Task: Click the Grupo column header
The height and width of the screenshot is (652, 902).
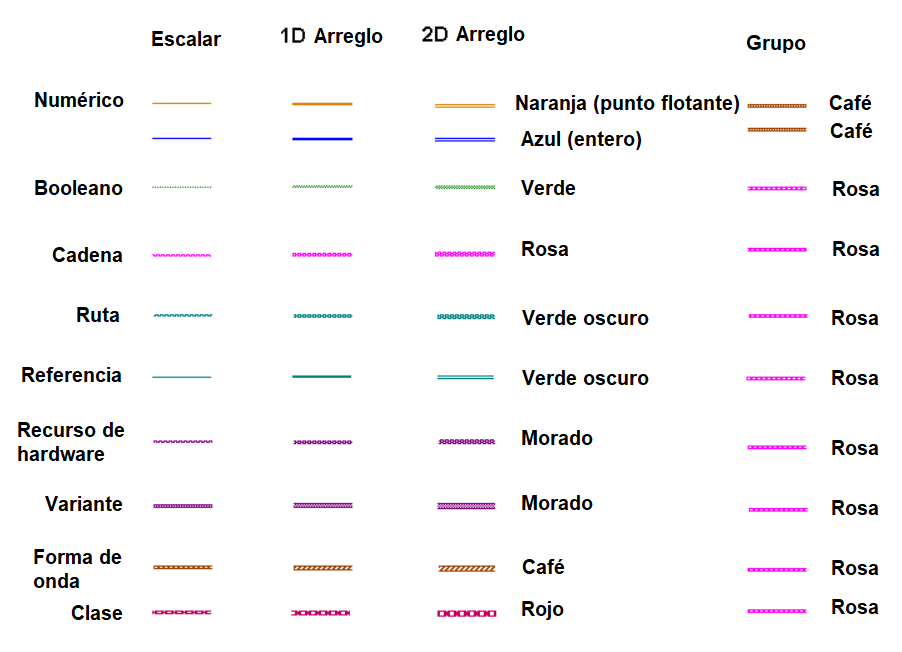Action: [775, 43]
